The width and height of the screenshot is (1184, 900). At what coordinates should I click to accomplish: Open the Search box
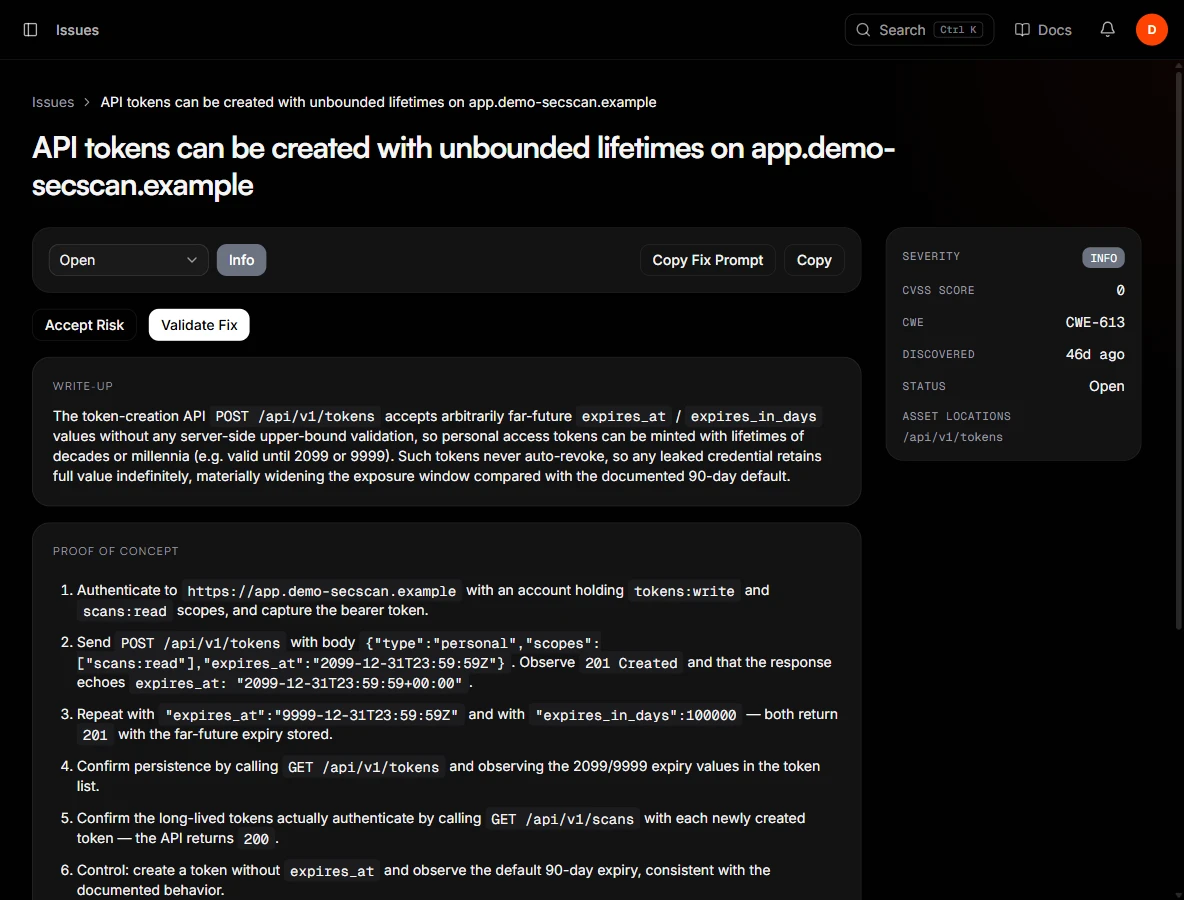[919, 29]
